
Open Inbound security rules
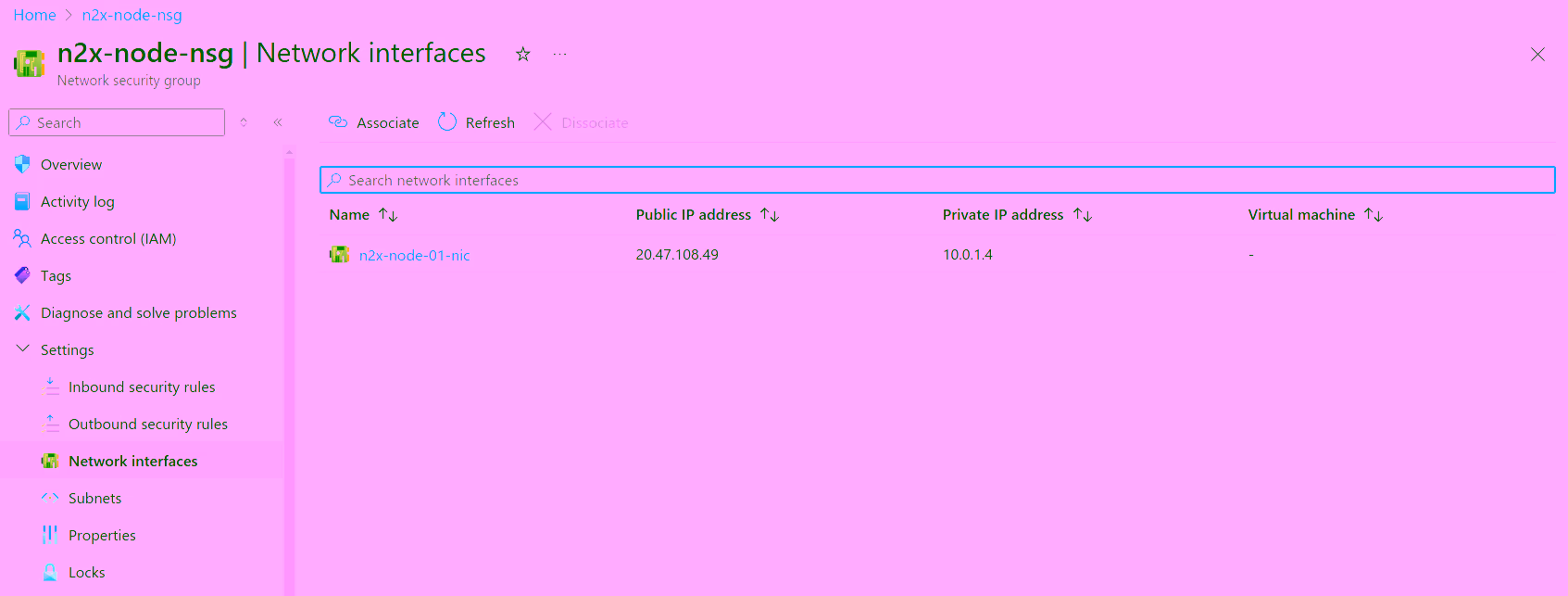(x=142, y=387)
